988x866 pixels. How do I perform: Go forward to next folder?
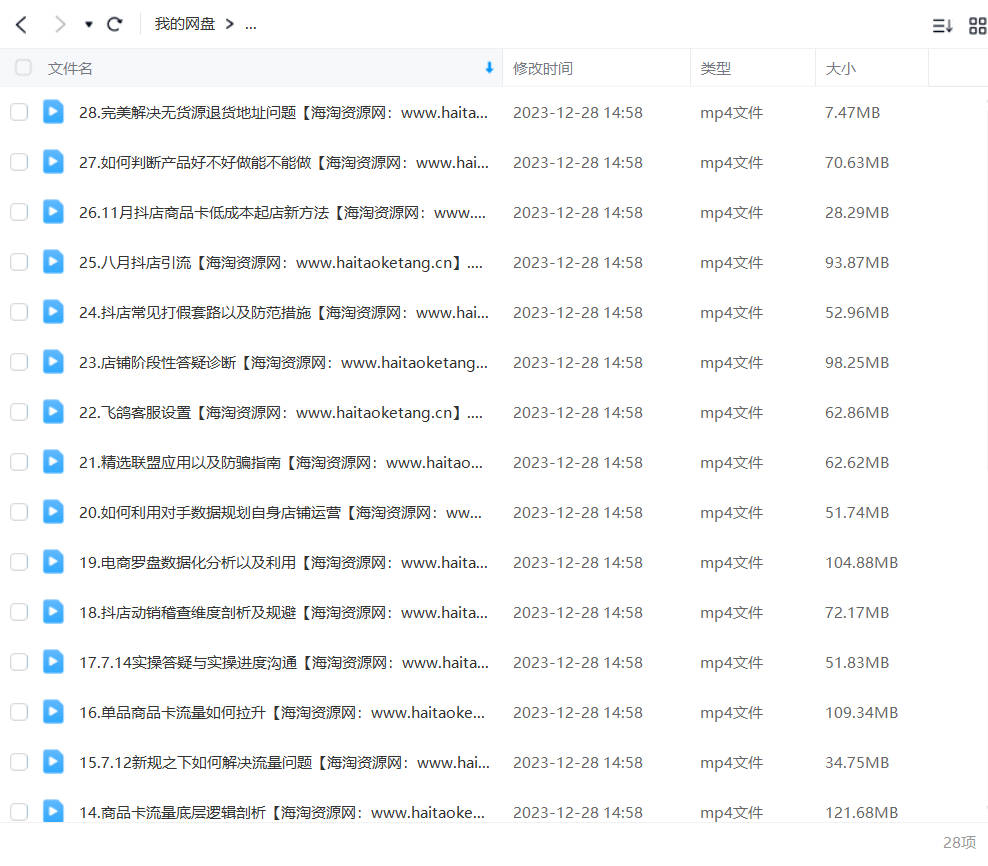(x=59, y=25)
